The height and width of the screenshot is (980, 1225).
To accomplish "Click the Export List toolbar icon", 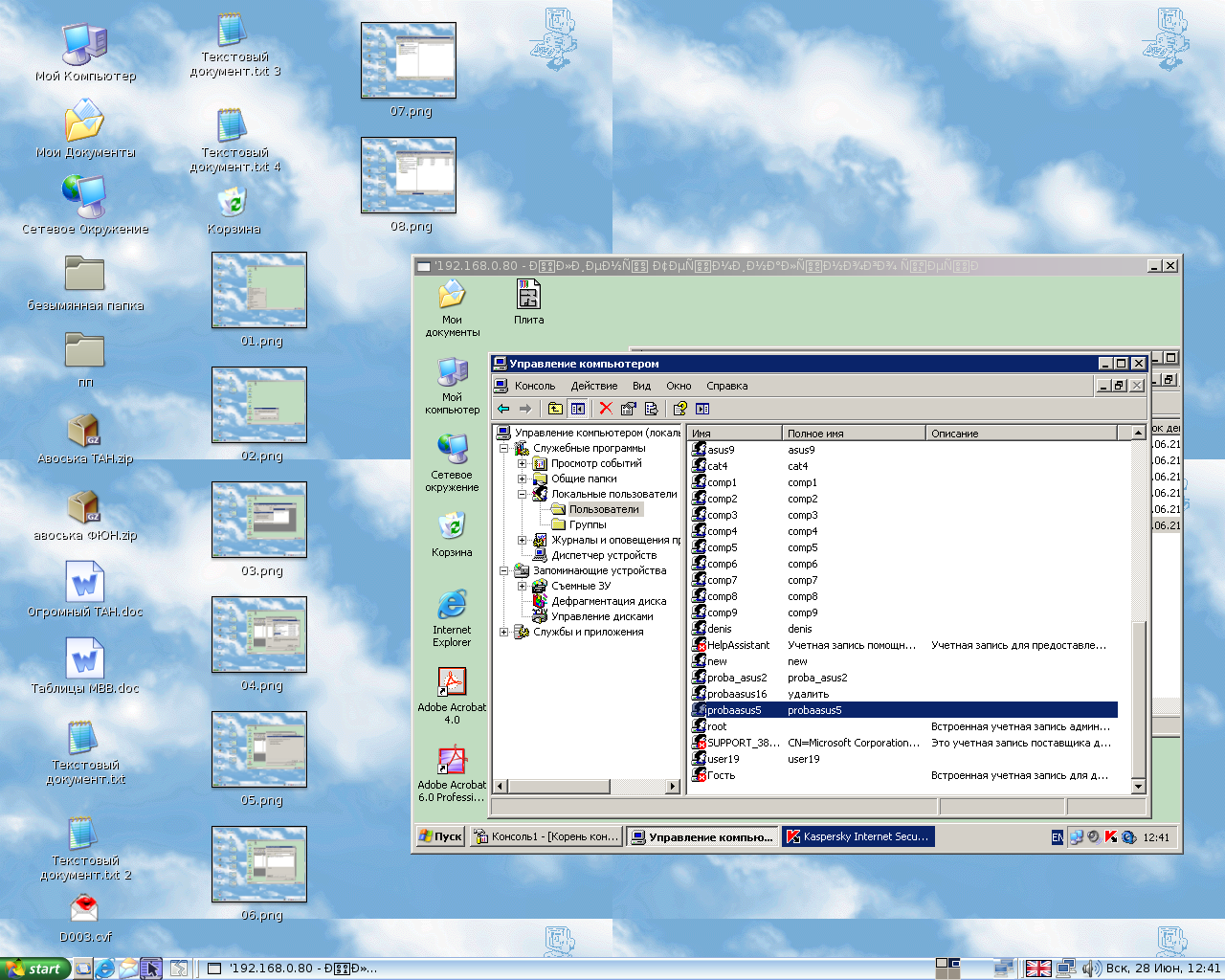I will pos(652,409).
